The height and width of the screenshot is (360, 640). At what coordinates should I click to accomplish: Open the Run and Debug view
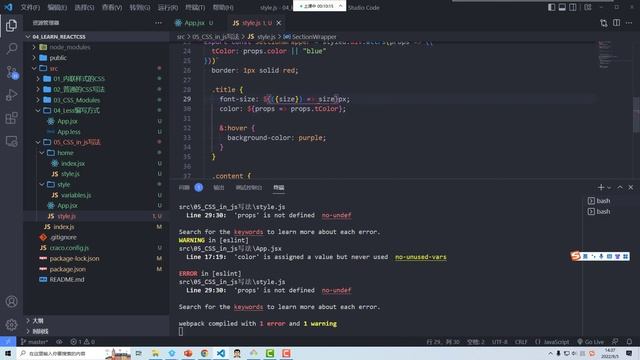pyautogui.click(x=11, y=95)
